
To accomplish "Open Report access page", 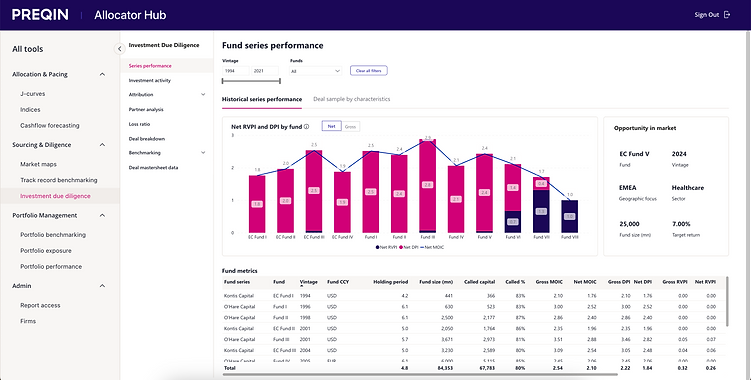I will point(40,305).
